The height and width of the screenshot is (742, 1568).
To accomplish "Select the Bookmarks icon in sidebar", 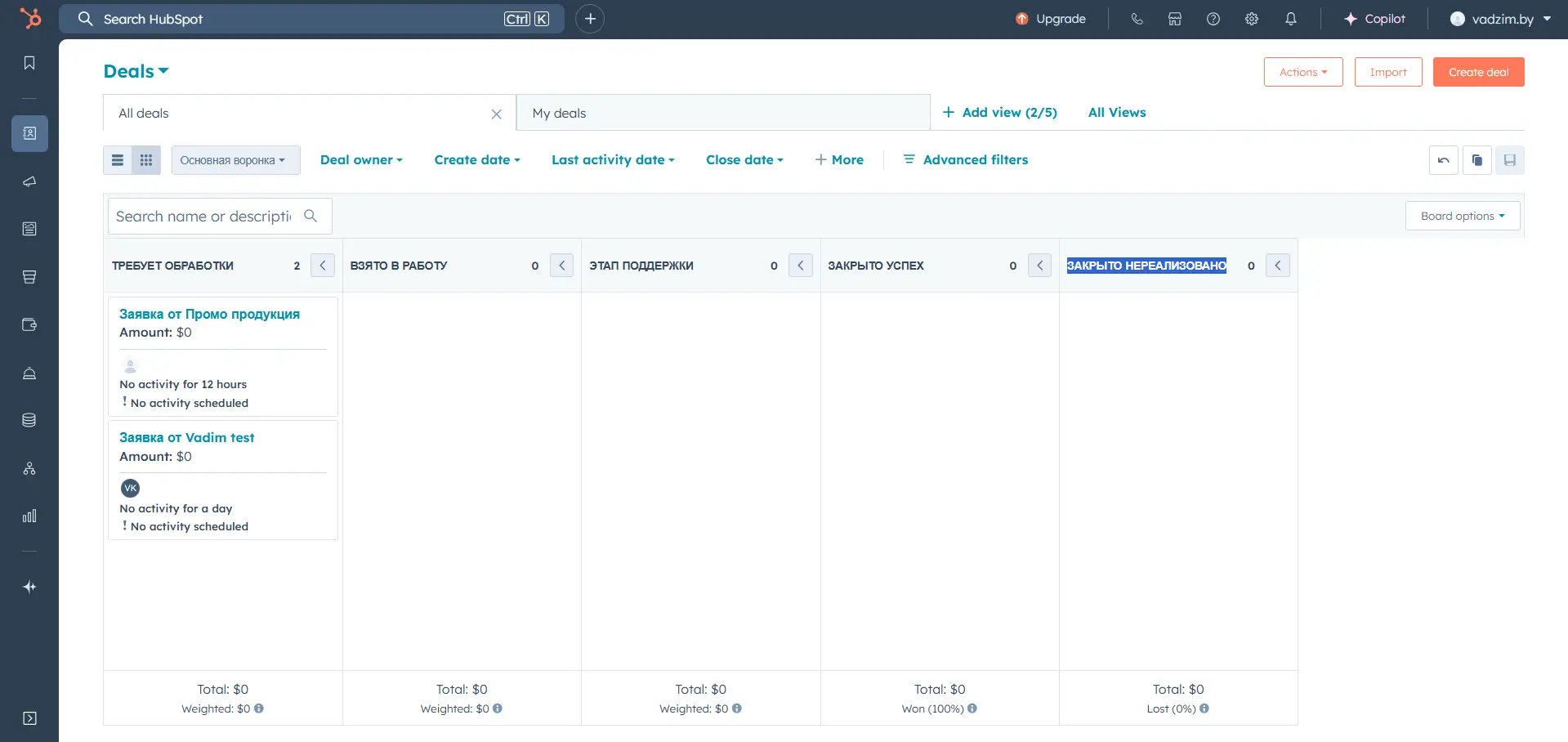I will click(29, 62).
